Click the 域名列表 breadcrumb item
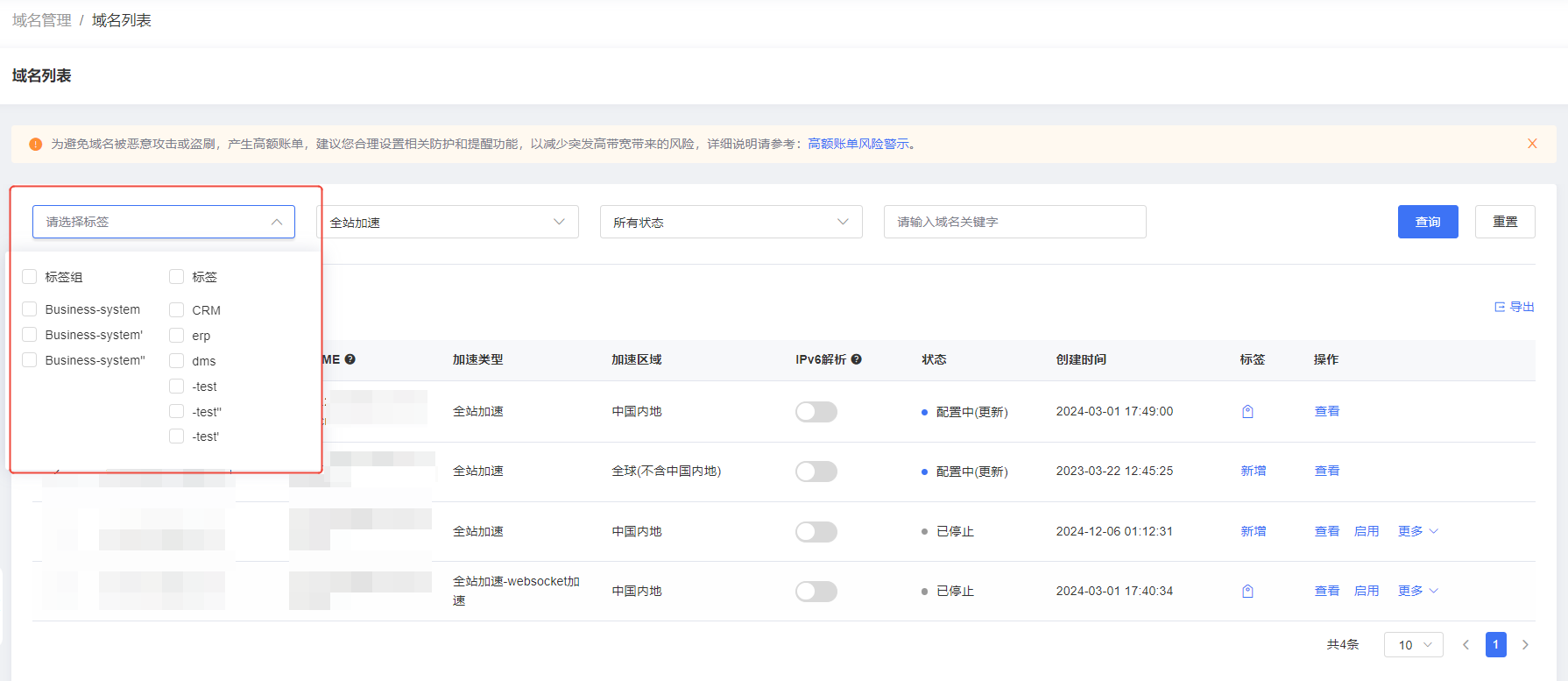Viewport: 1568px width, 681px height. point(122,20)
